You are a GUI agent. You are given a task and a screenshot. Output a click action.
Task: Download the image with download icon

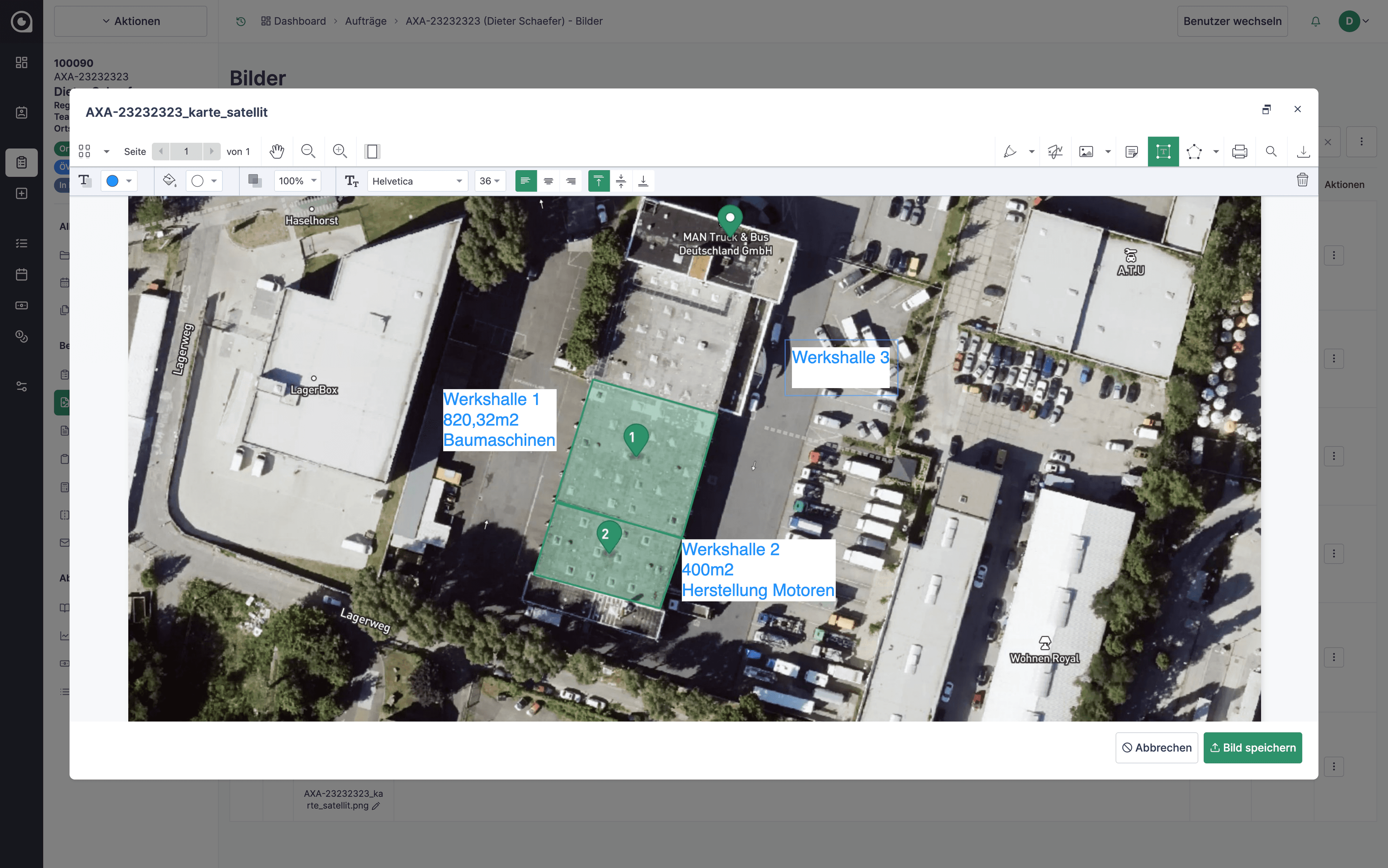point(1303,151)
